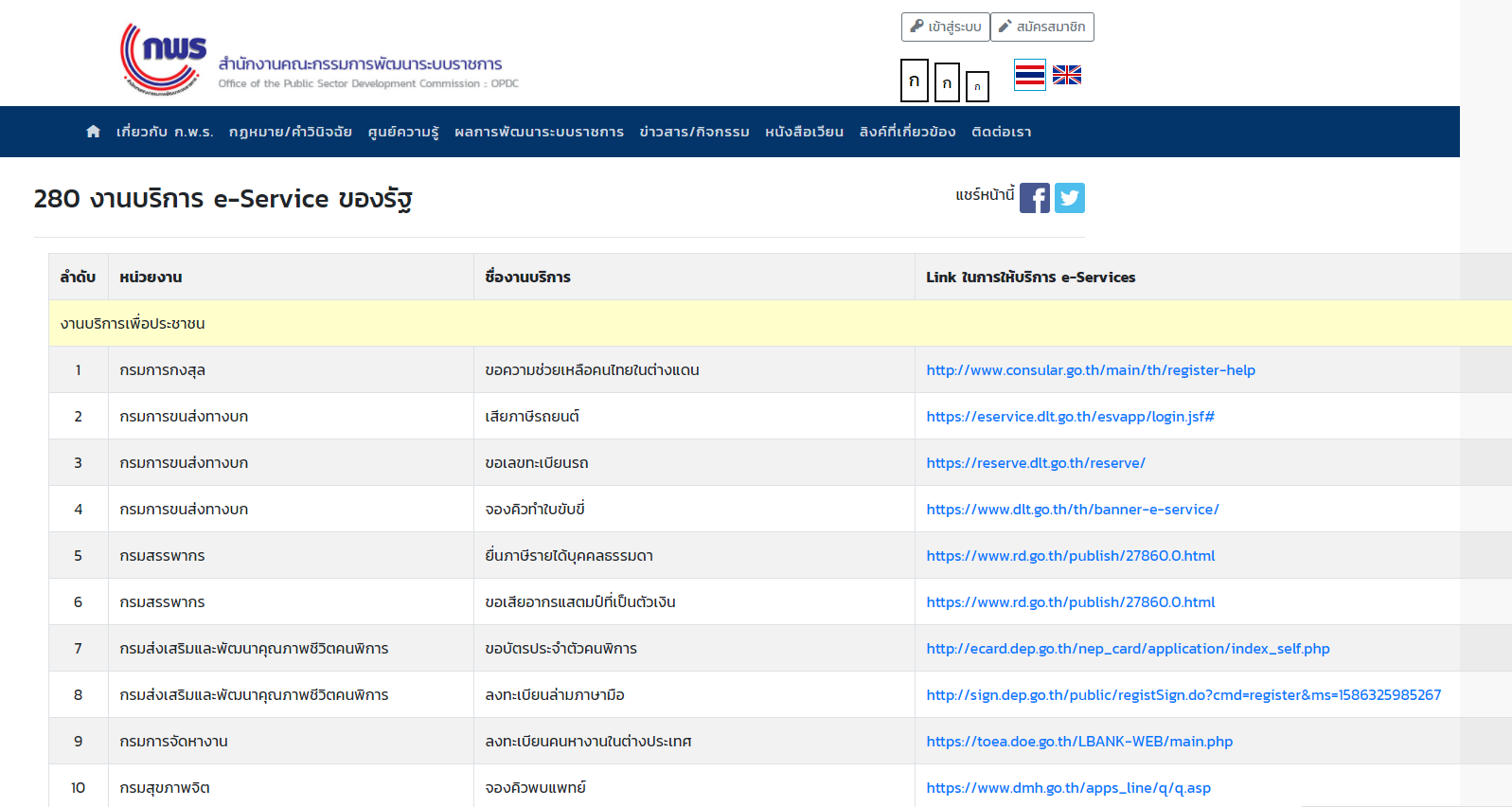Click the งานบริการเพื่อประชาชน section row
Viewport: 1512px width, 807px height.
tap(780, 324)
